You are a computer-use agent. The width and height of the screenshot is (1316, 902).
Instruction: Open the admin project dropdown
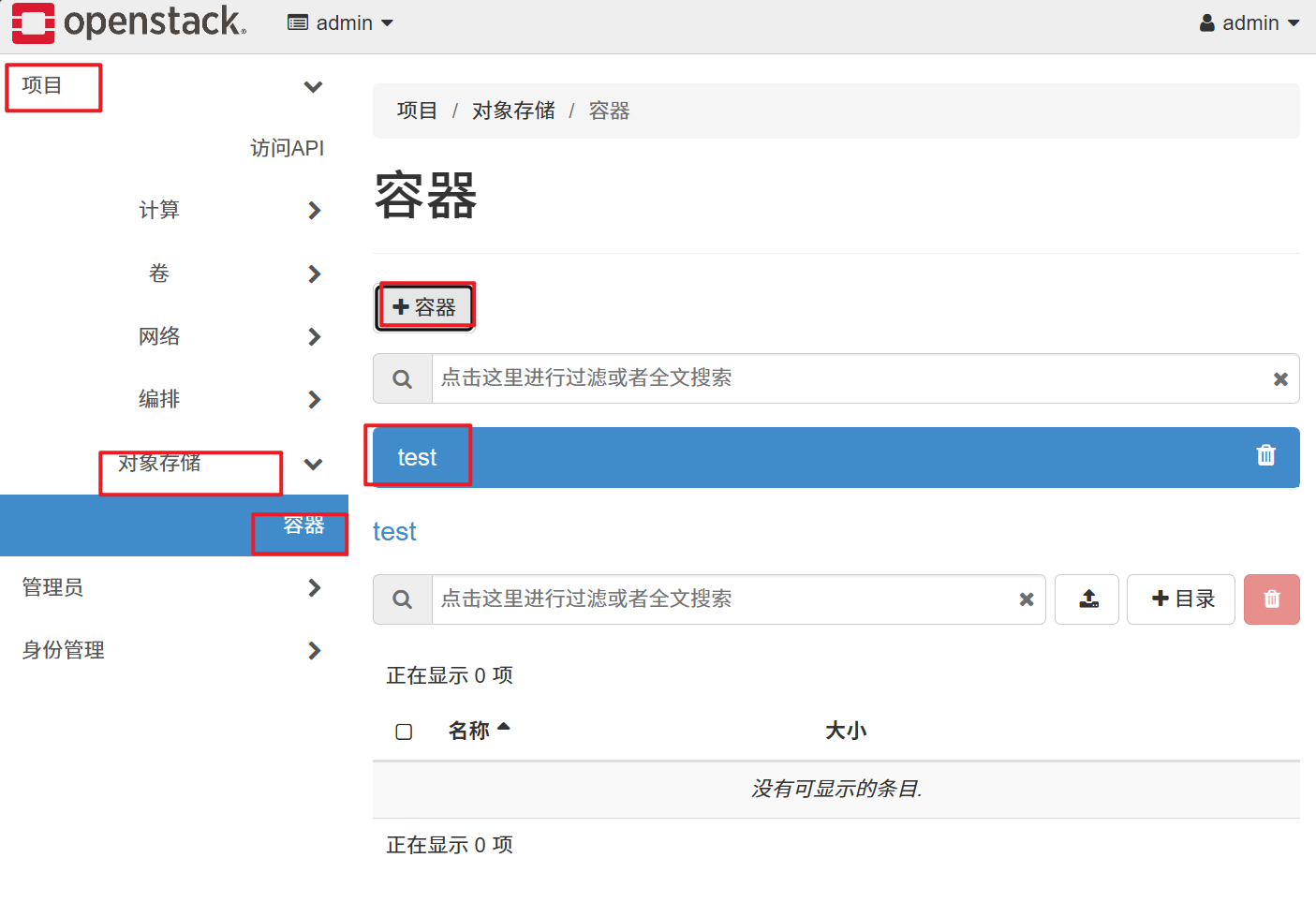[340, 22]
